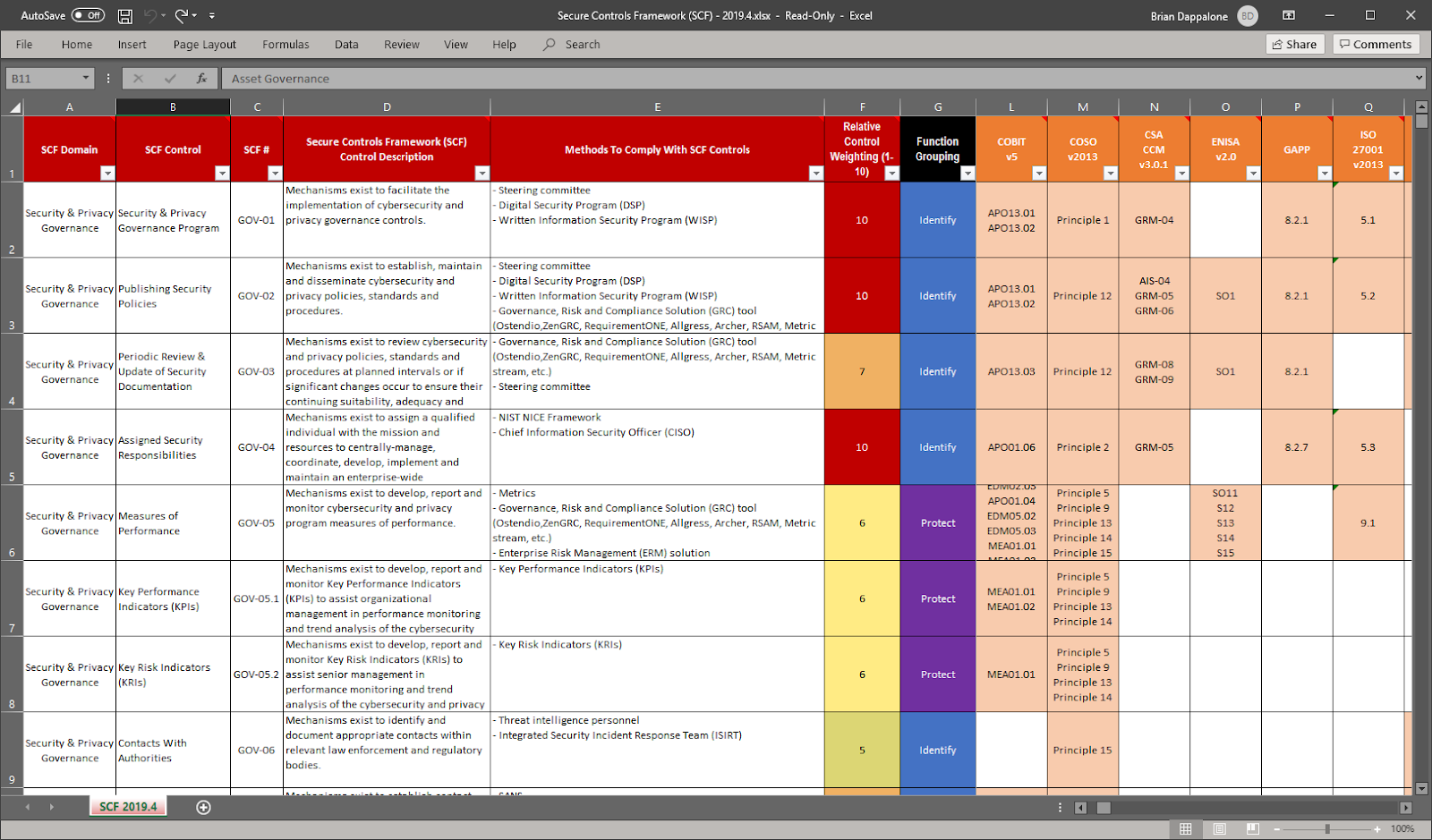The image size is (1432, 840).
Task: Click horizontal scrollbar right arrow
Action: click(x=1405, y=808)
